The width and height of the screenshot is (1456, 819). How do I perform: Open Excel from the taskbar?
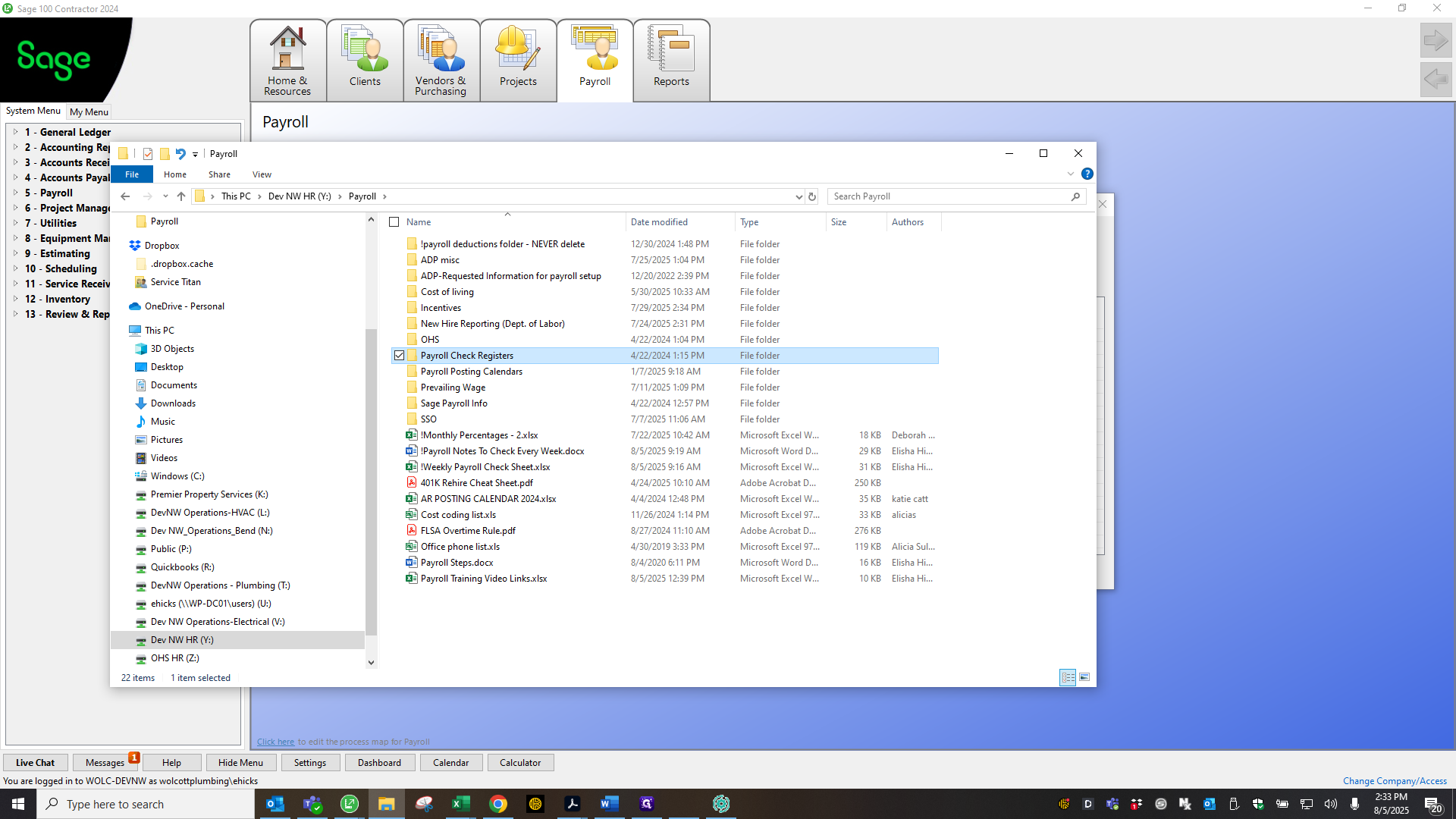pos(461,804)
